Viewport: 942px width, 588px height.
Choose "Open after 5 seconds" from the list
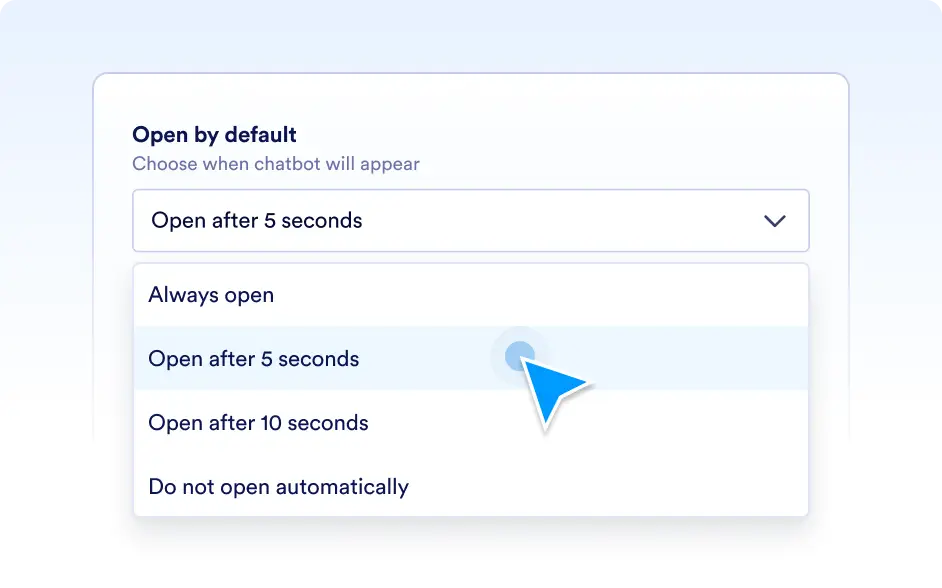click(x=470, y=359)
